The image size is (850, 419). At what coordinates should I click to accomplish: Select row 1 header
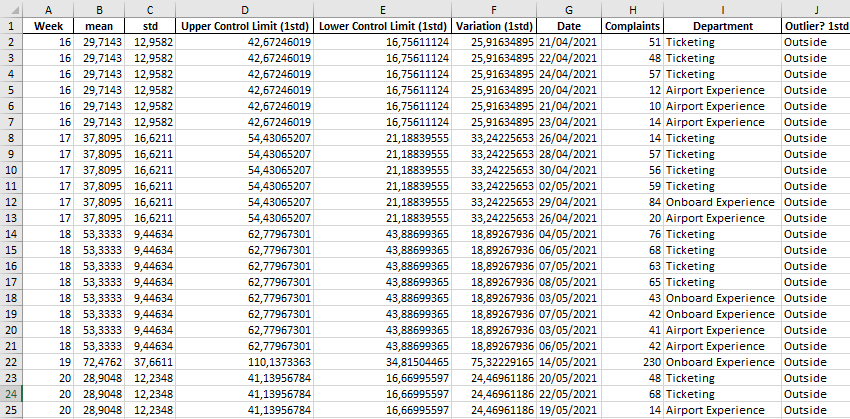coord(11,26)
